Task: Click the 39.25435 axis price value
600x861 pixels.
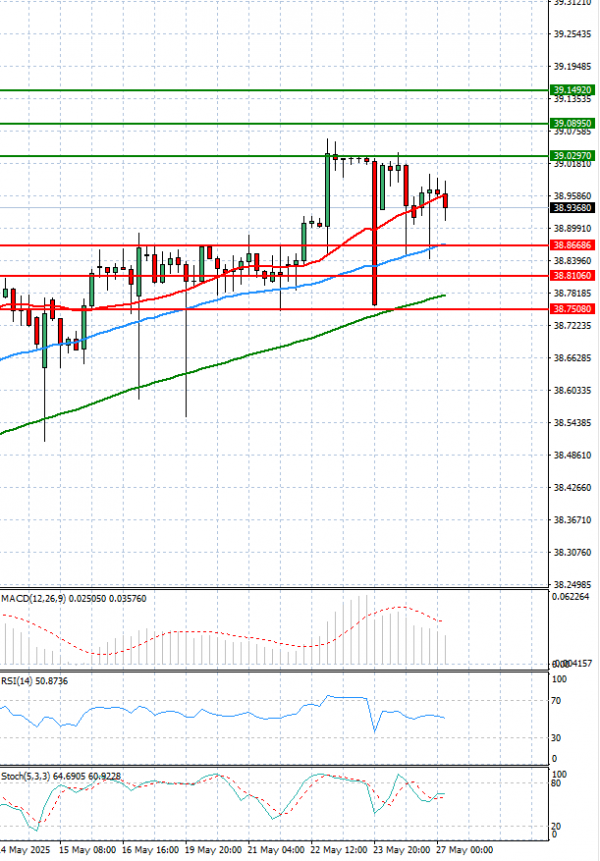Action: click(x=572, y=34)
